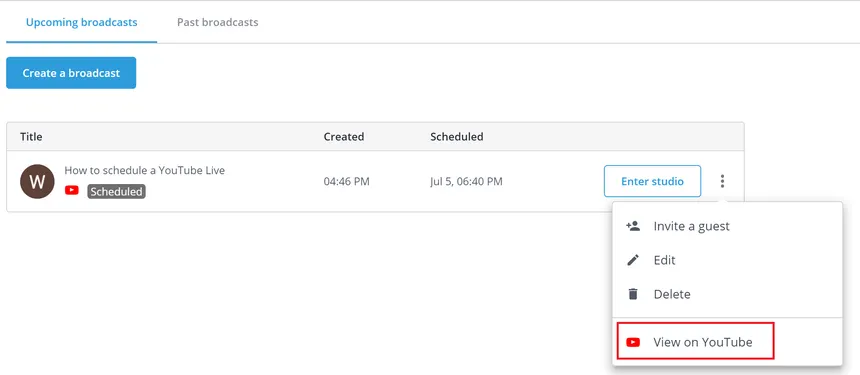Click the Create a broadcast button
The width and height of the screenshot is (860, 375).
[x=71, y=73]
